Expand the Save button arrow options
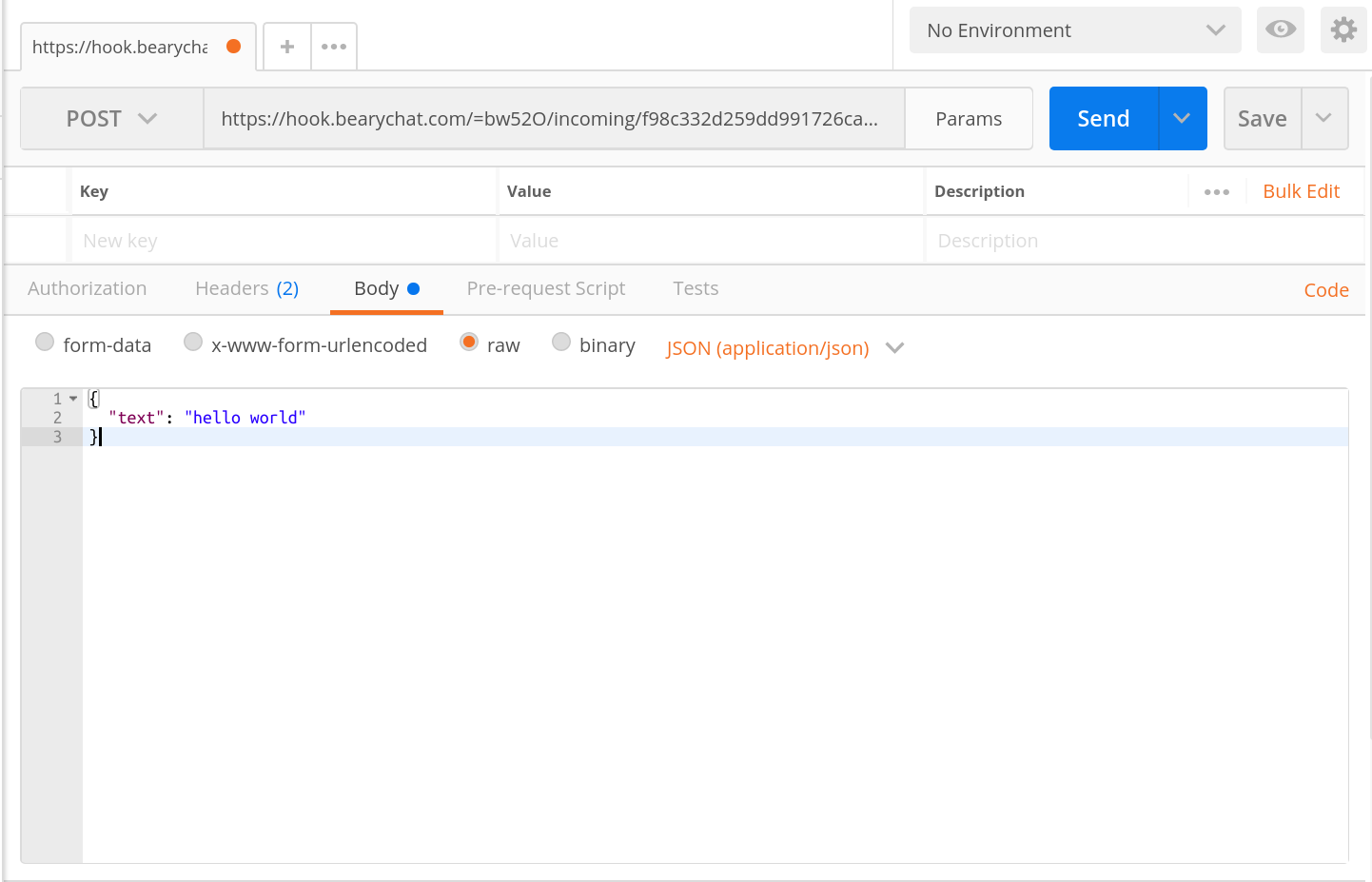This screenshot has height=882, width=1372. (x=1324, y=118)
